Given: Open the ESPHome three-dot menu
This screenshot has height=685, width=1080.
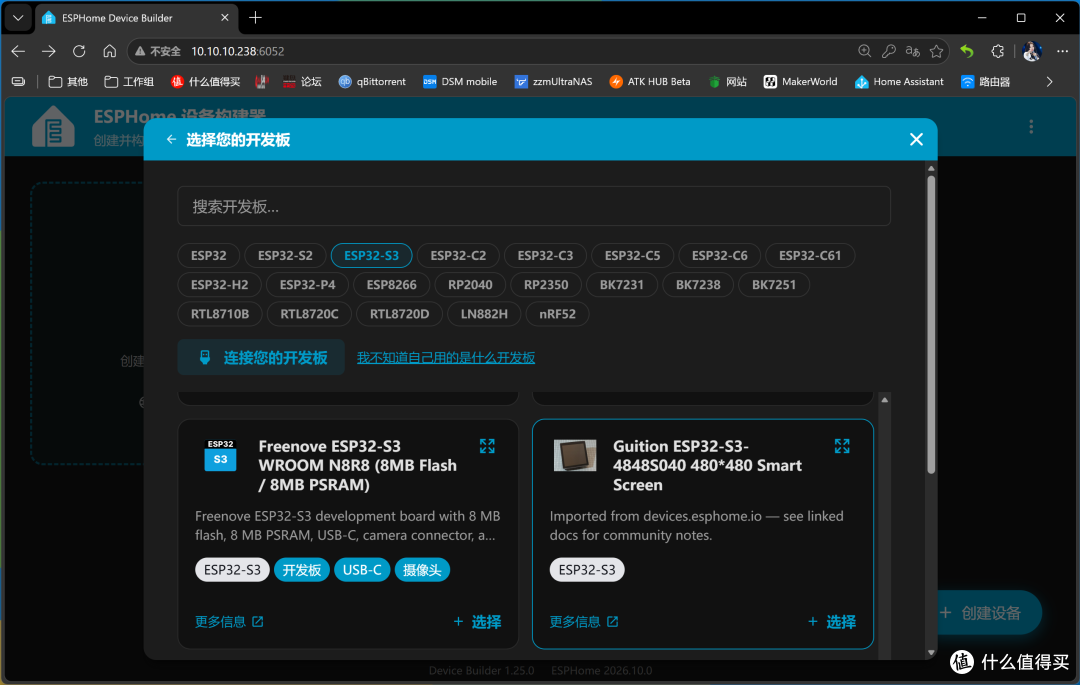Looking at the screenshot, I should (x=1031, y=127).
